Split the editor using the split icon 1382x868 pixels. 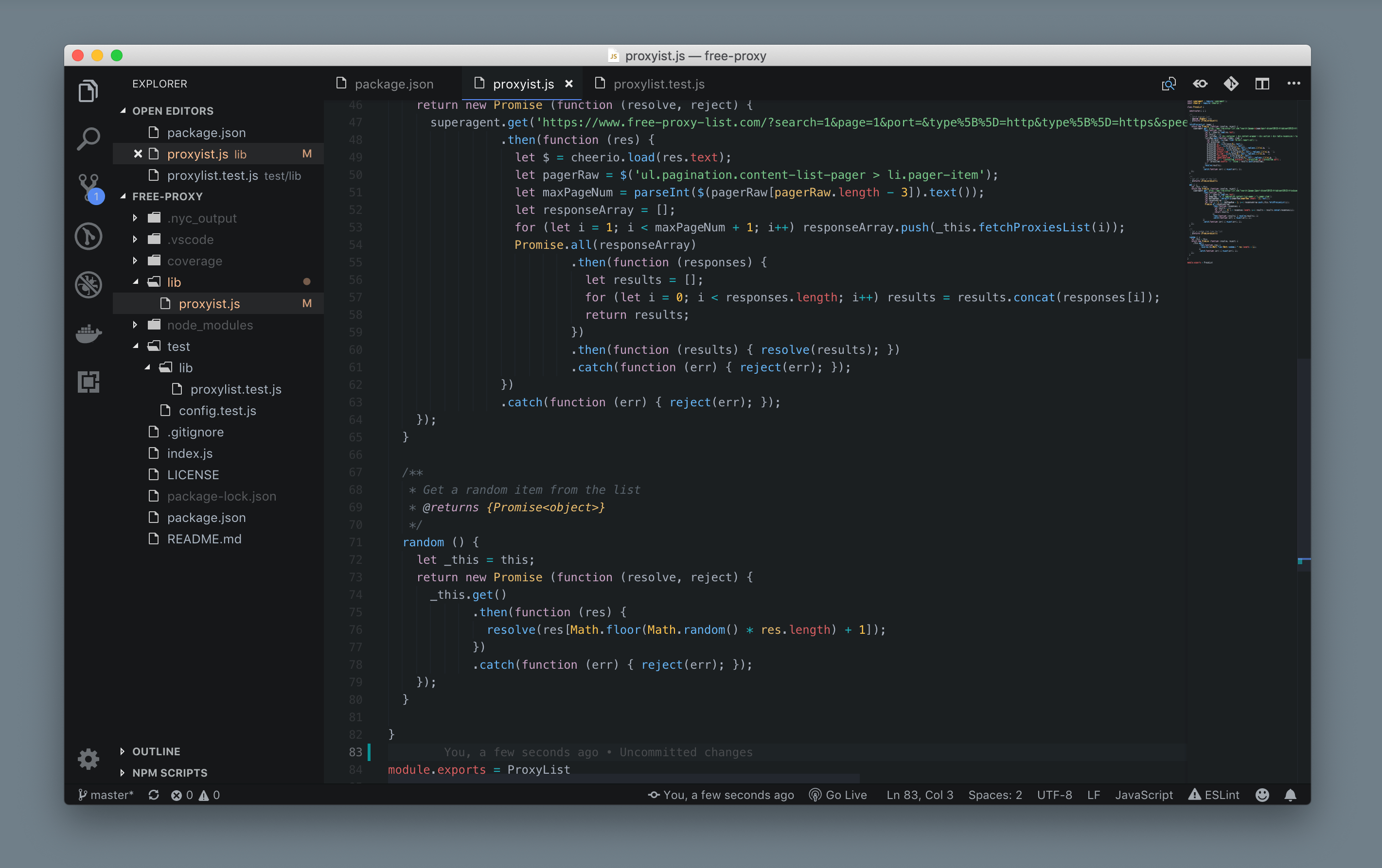[x=1262, y=83]
